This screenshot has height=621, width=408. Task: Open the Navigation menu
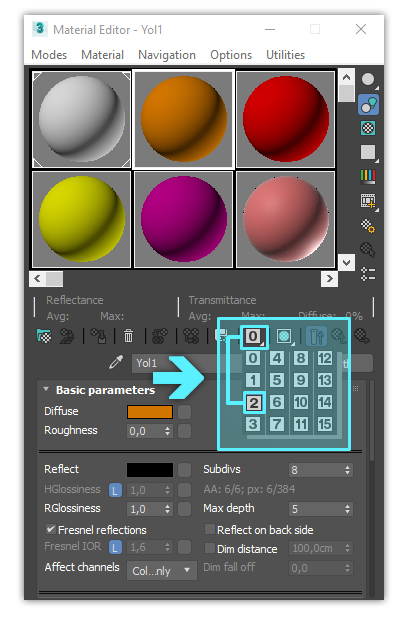coord(167,55)
